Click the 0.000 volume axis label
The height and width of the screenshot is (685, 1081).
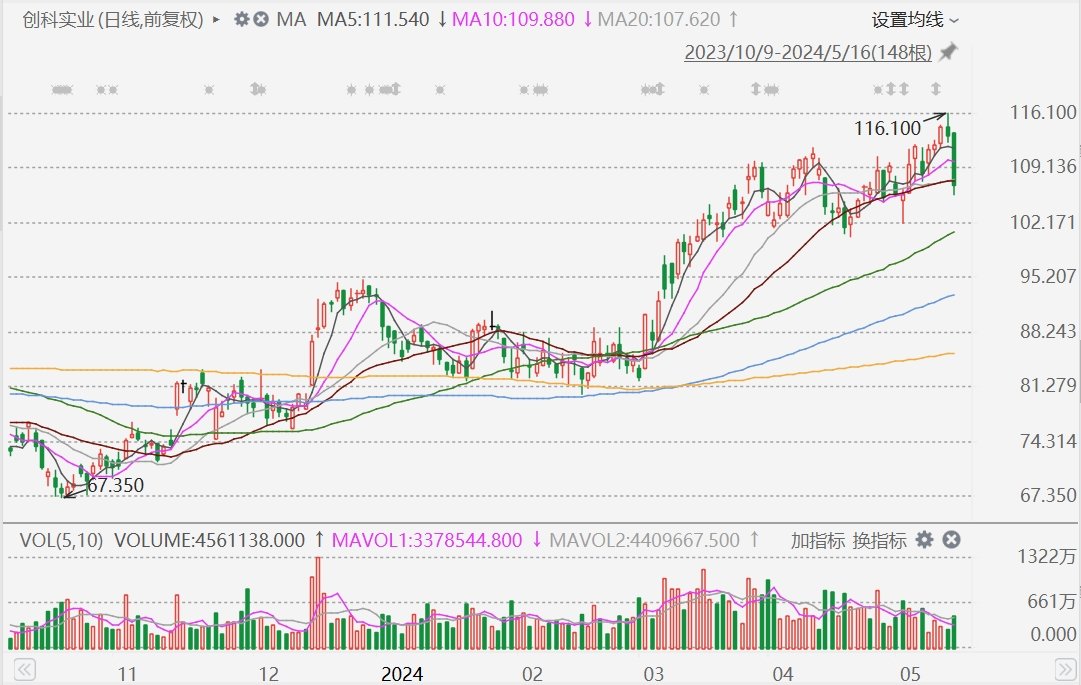point(1053,634)
